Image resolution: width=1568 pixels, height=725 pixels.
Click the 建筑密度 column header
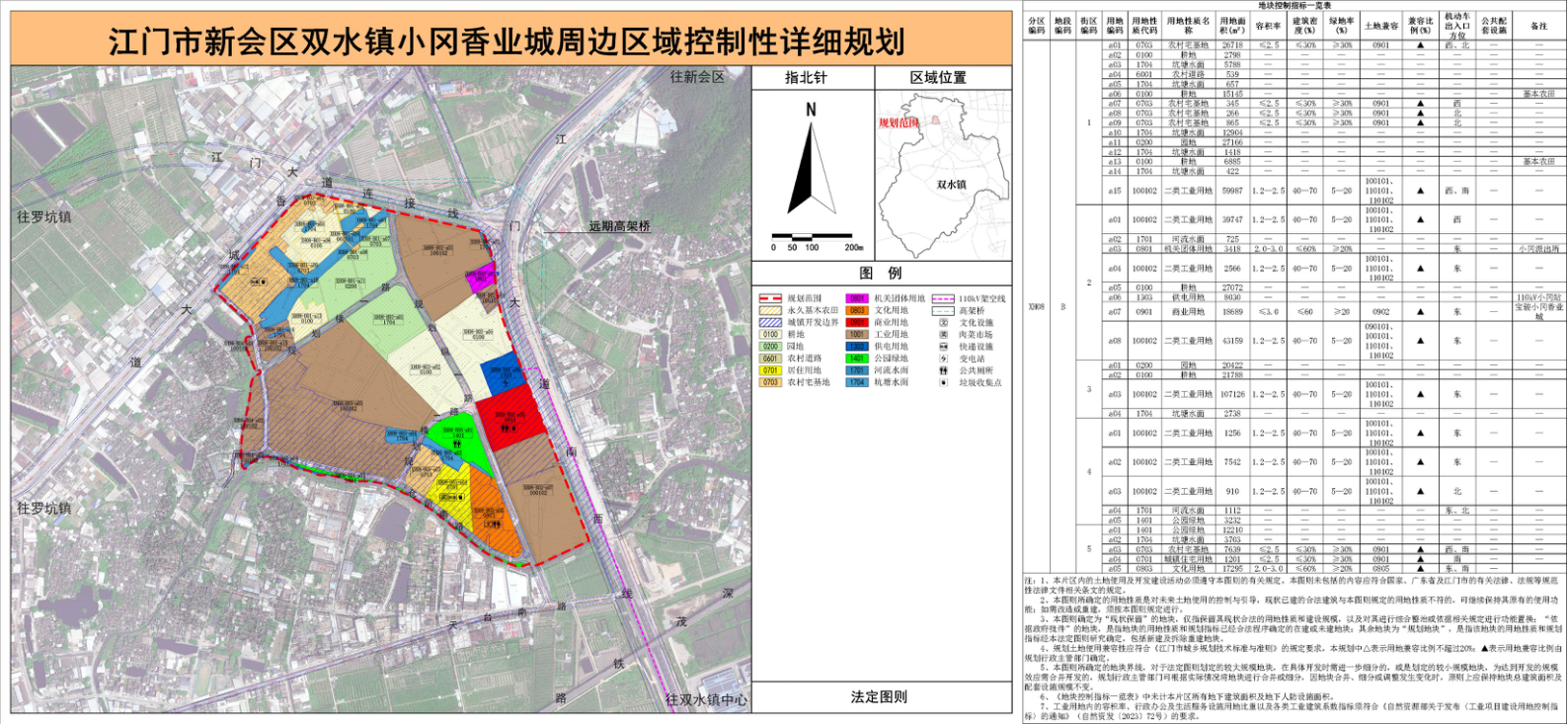coord(1305,26)
